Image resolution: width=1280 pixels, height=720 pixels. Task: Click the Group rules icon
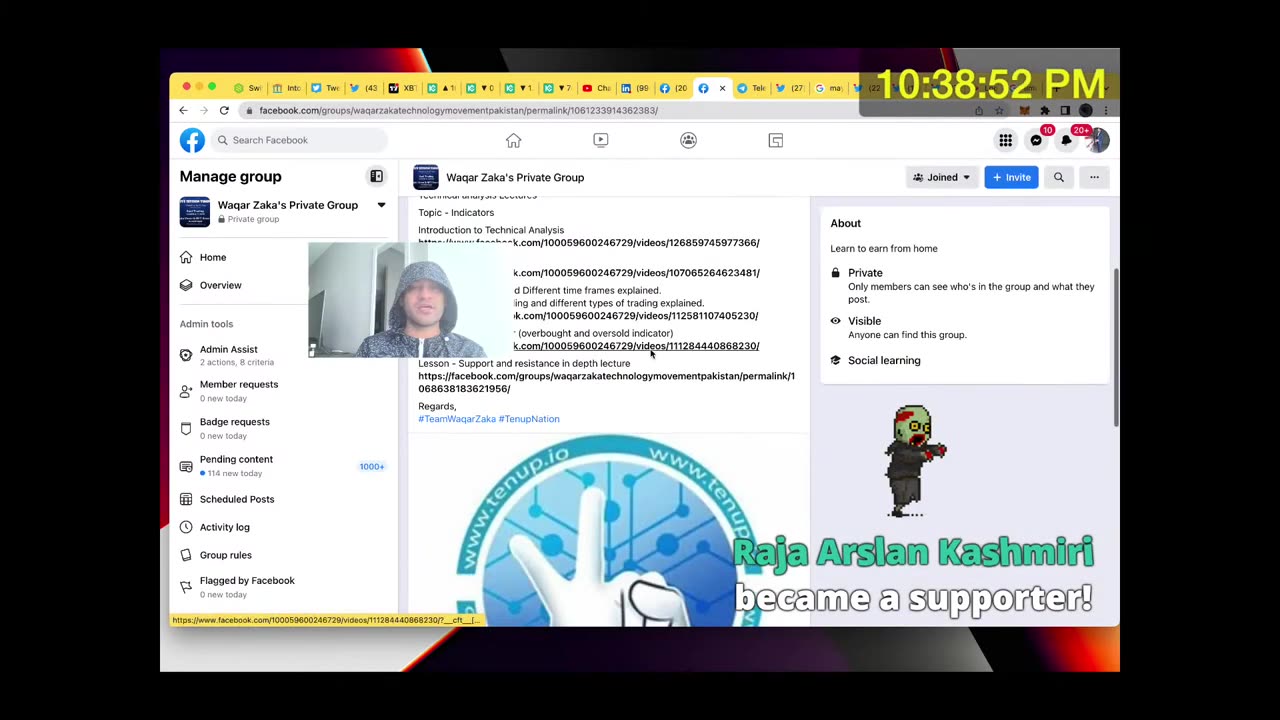coord(186,555)
